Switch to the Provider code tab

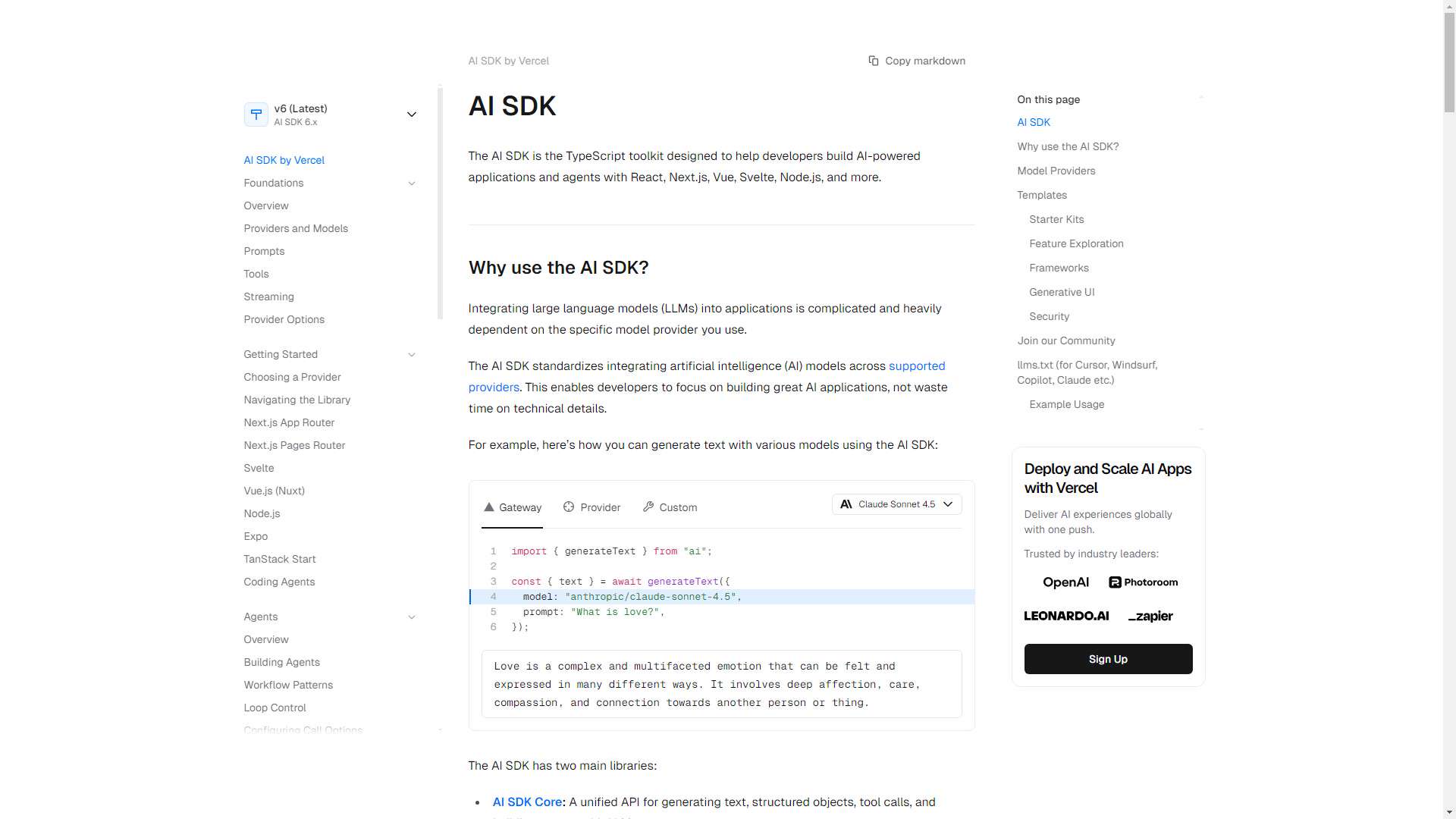coord(592,507)
